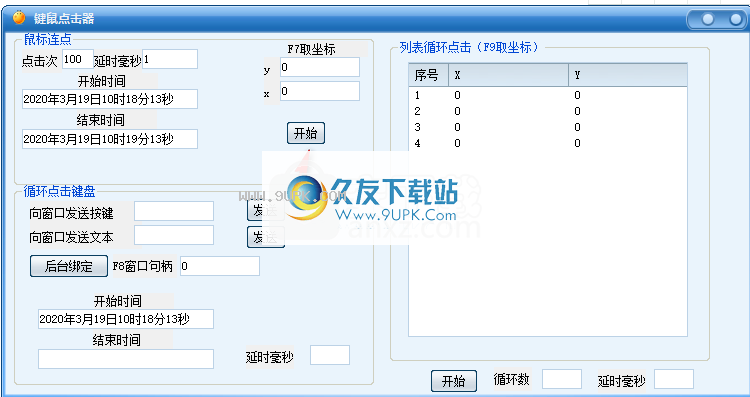
Task: Click the x coordinate input field
Action: [x=320, y=91]
